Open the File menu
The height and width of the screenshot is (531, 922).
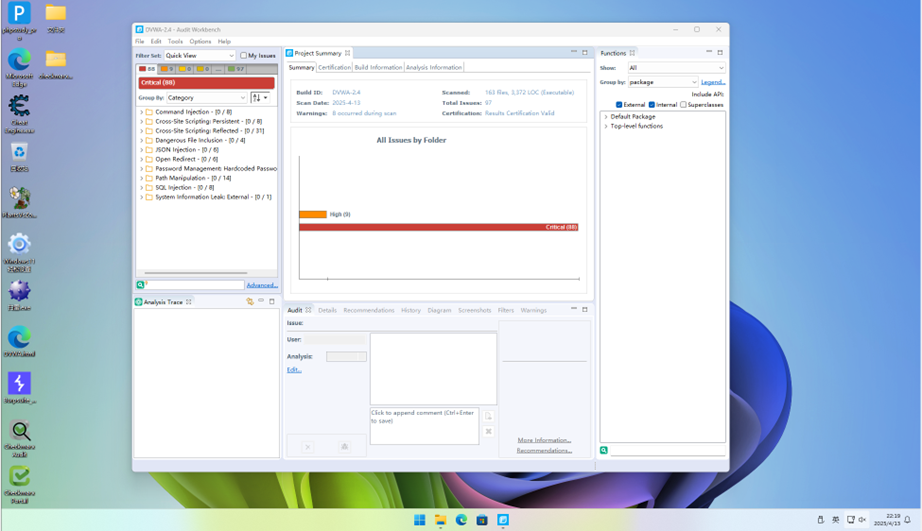click(x=139, y=42)
